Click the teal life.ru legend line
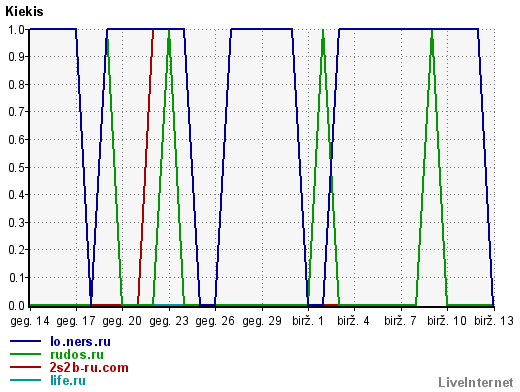The height and width of the screenshot is (392, 520). pos(25,380)
